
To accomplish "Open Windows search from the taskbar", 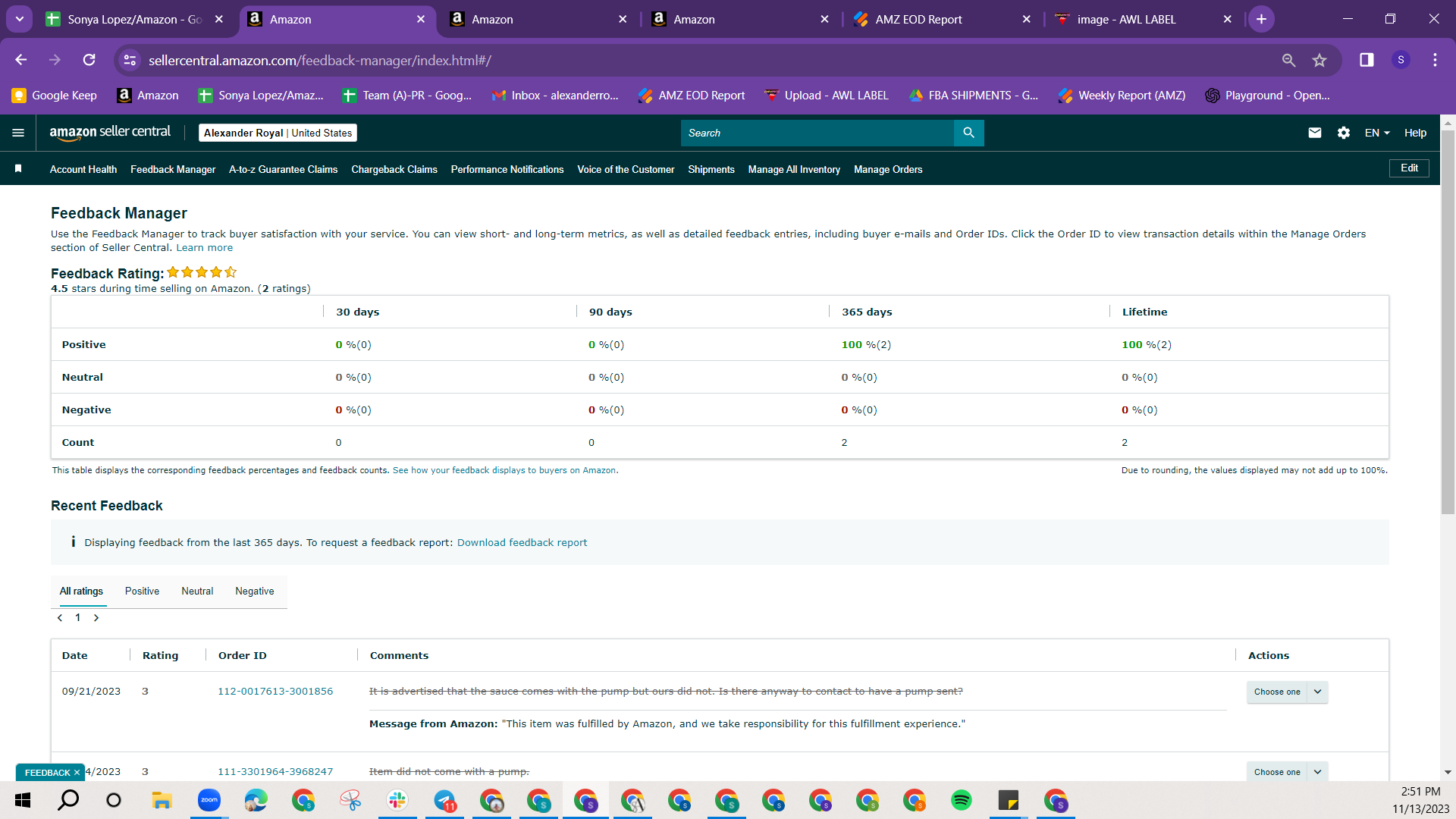I will coord(68,800).
